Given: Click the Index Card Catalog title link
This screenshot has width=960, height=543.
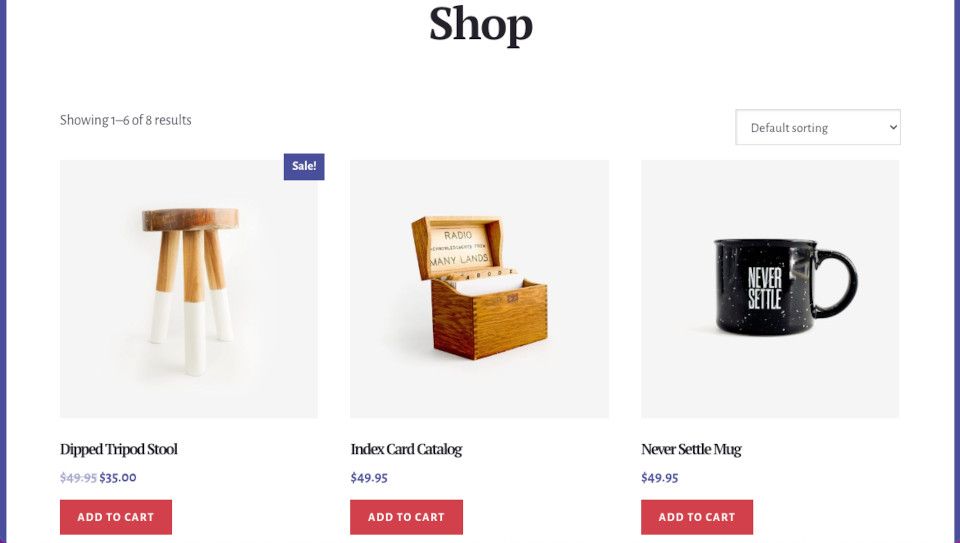Looking at the screenshot, I should point(406,449).
